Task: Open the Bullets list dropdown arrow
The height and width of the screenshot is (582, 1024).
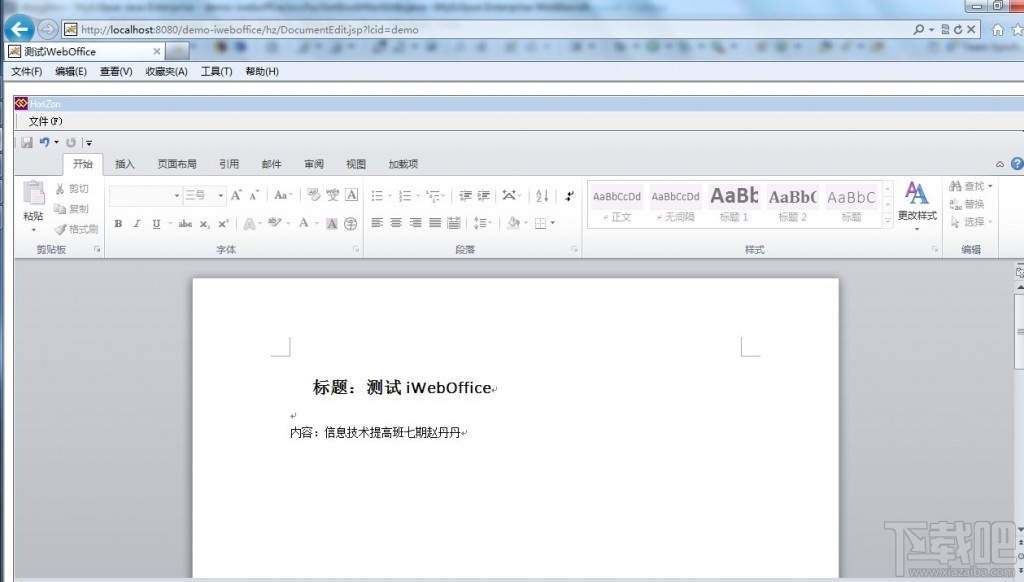Action: click(x=390, y=196)
